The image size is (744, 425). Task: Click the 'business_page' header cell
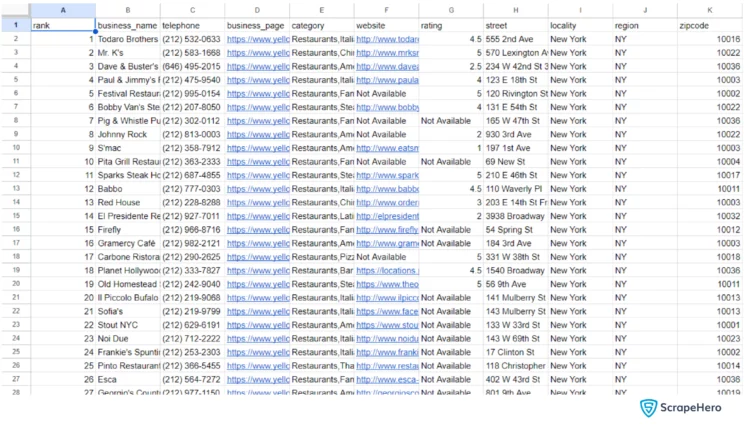point(257,26)
